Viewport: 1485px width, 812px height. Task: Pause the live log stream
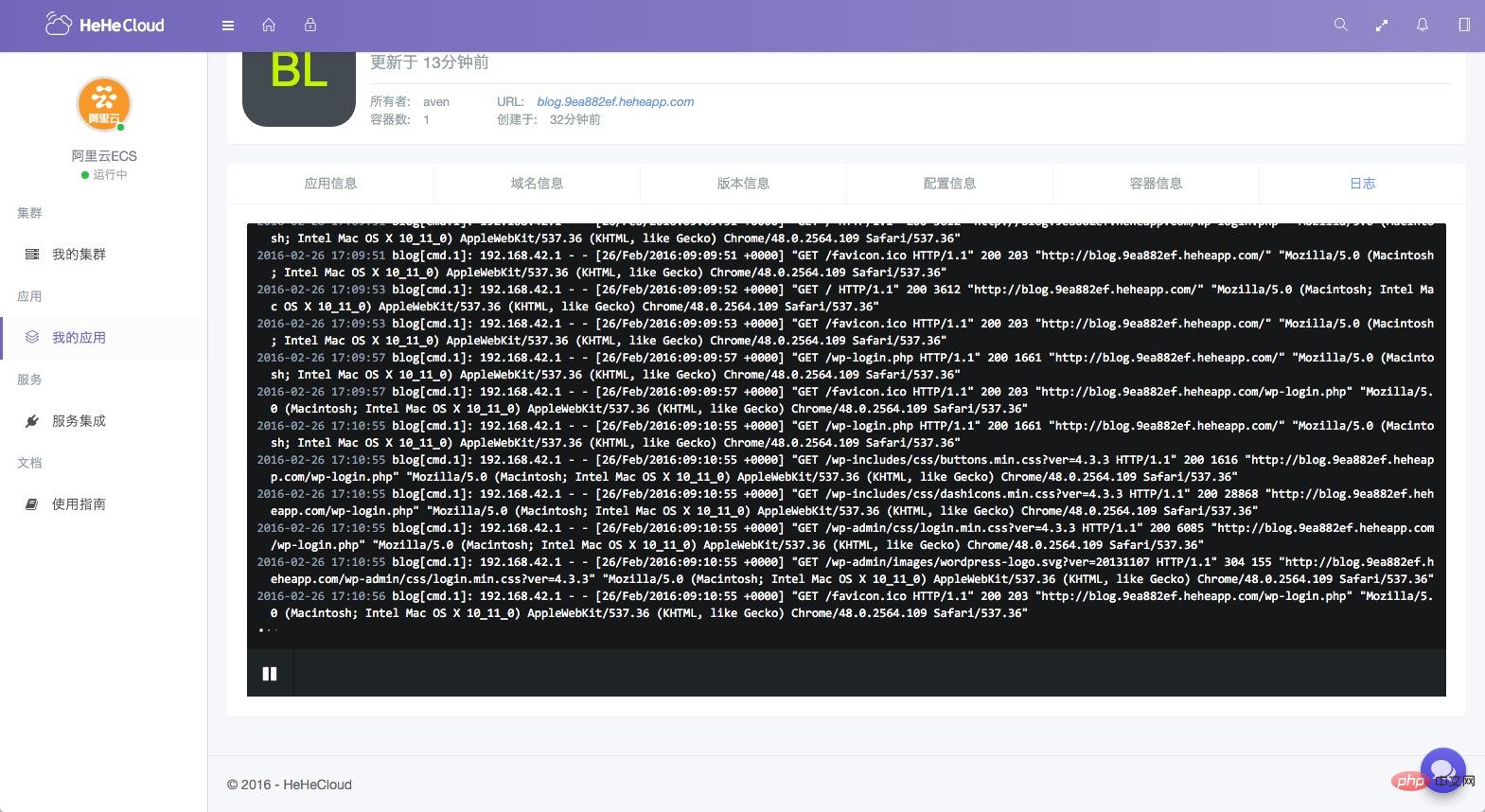pos(270,674)
